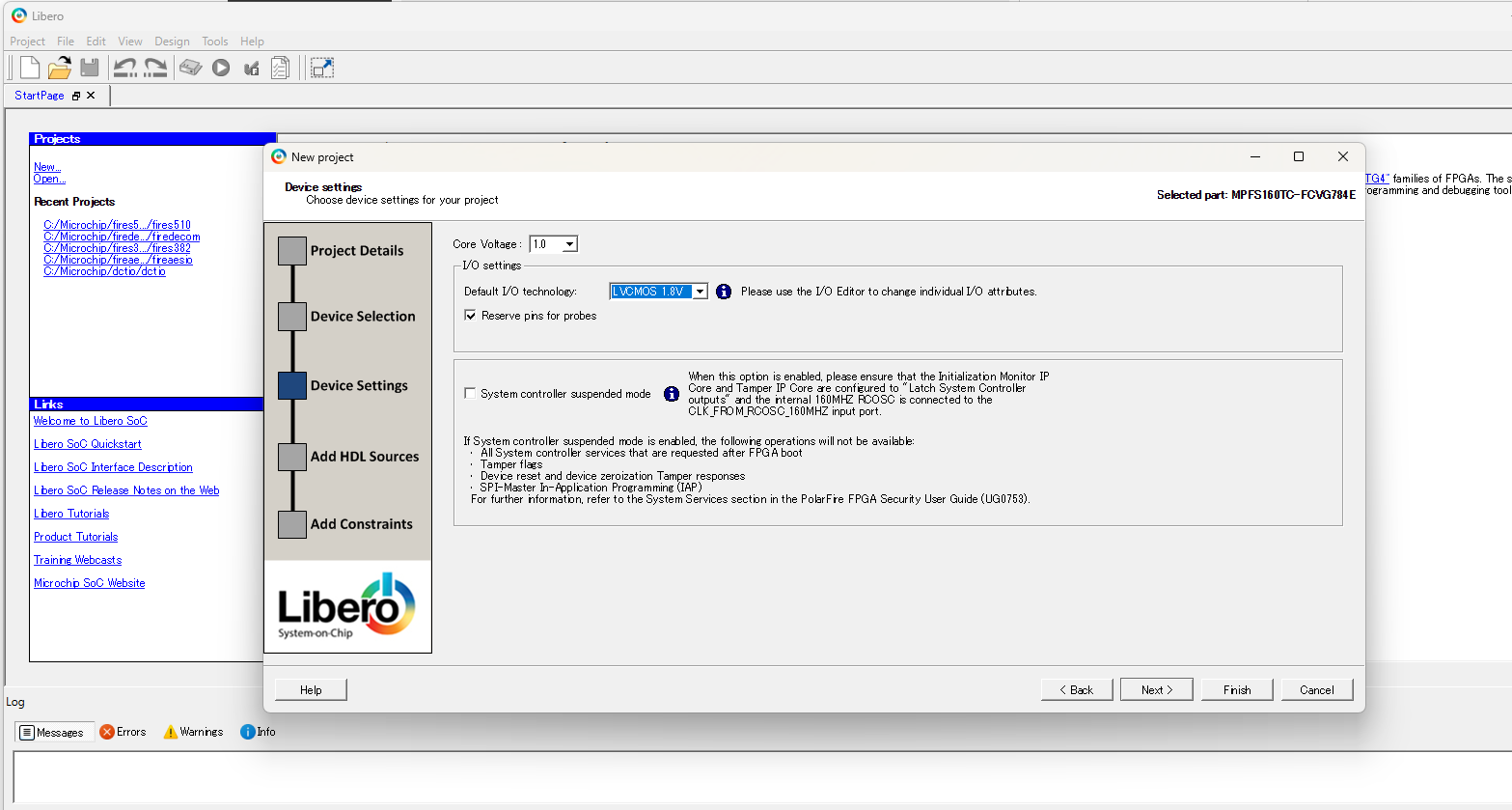Open recent project fires510

[x=117, y=225]
